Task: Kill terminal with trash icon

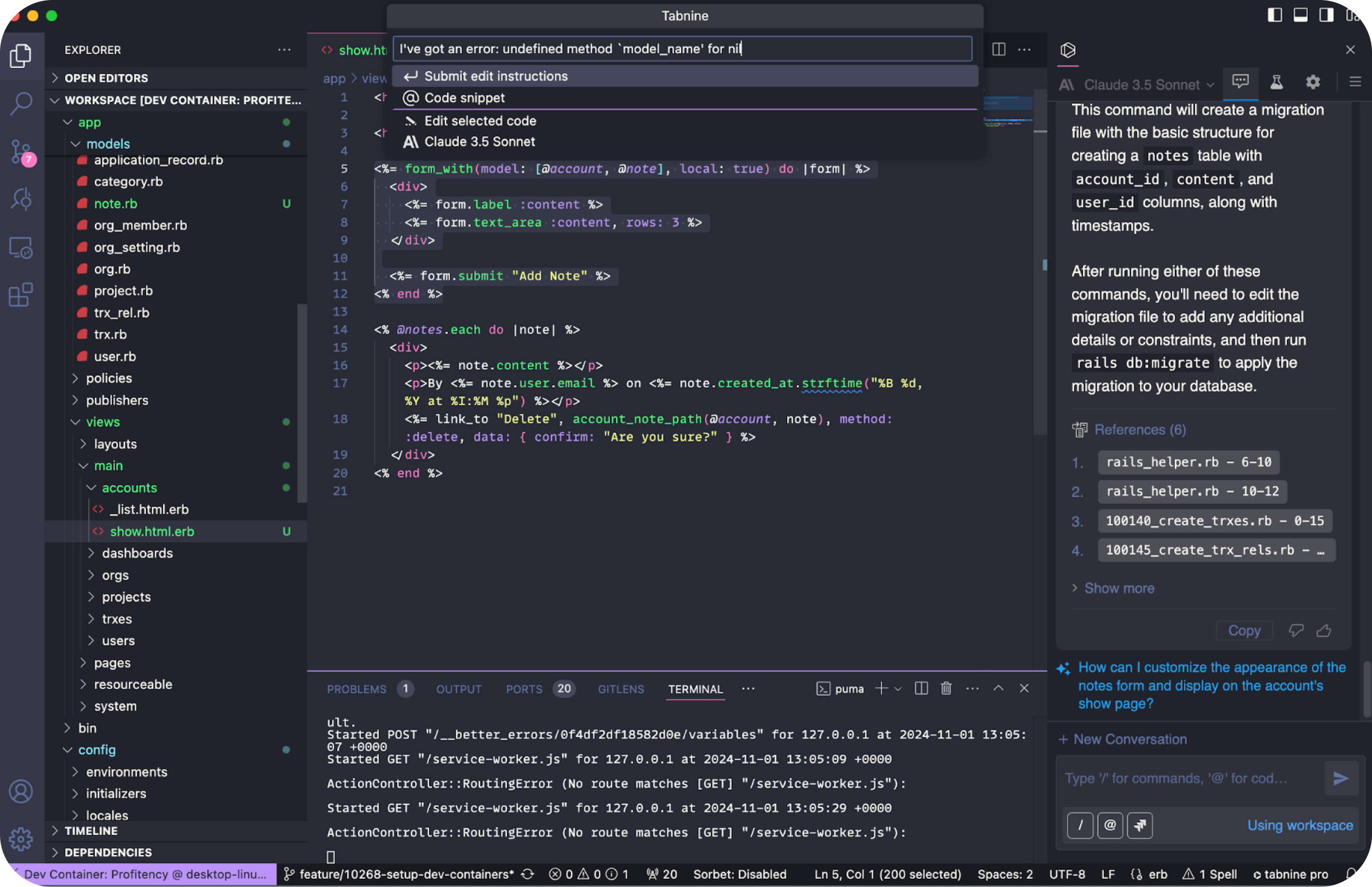Action: (x=946, y=689)
